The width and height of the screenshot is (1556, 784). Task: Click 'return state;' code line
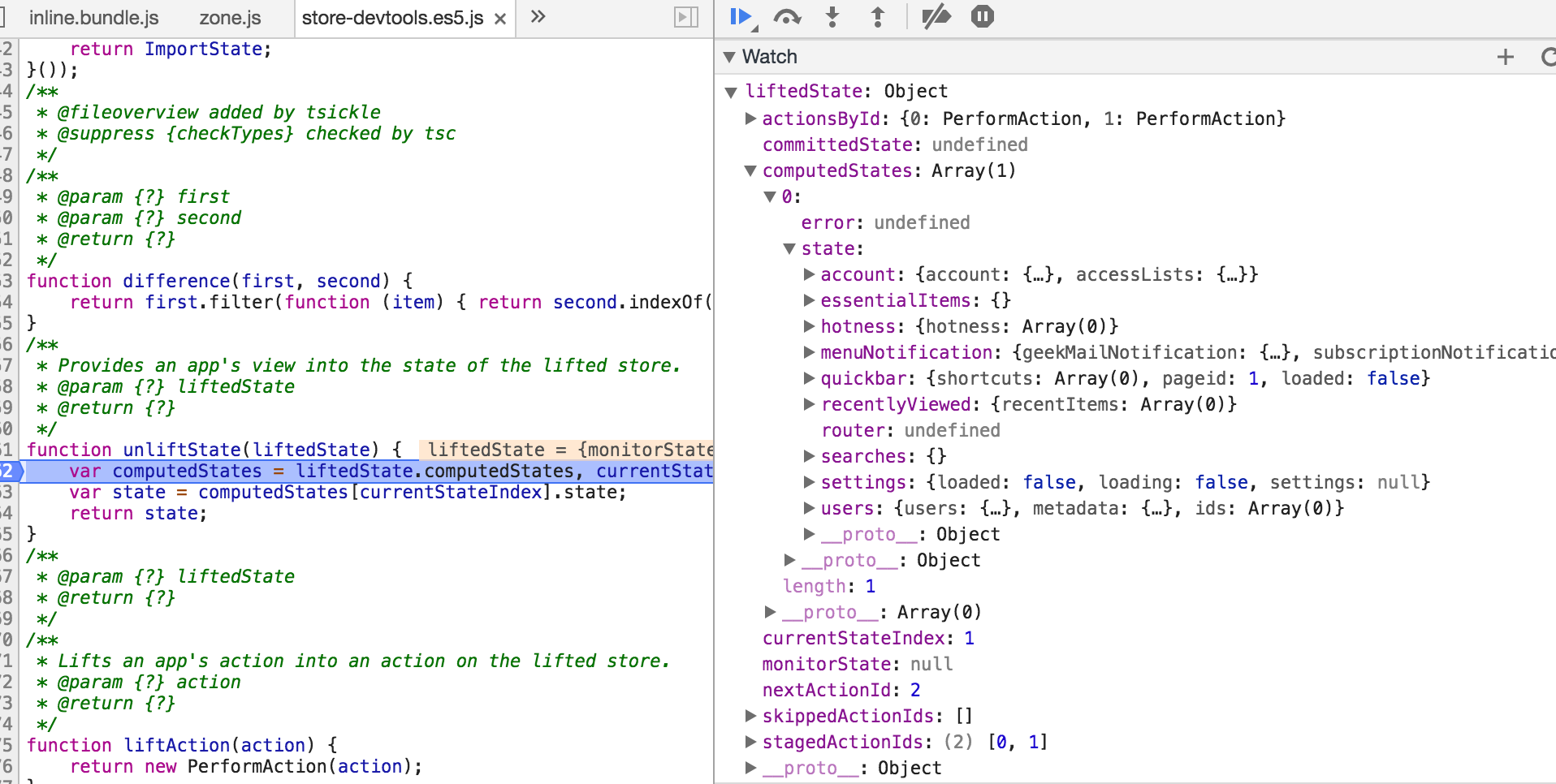[x=139, y=513]
